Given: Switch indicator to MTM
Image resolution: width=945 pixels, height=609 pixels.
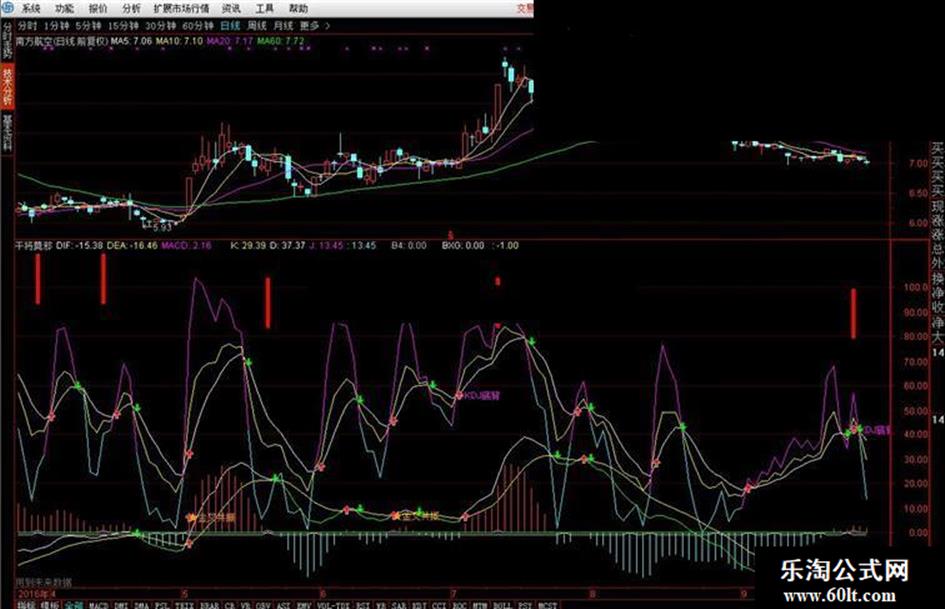Looking at the screenshot, I should pos(479,604).
